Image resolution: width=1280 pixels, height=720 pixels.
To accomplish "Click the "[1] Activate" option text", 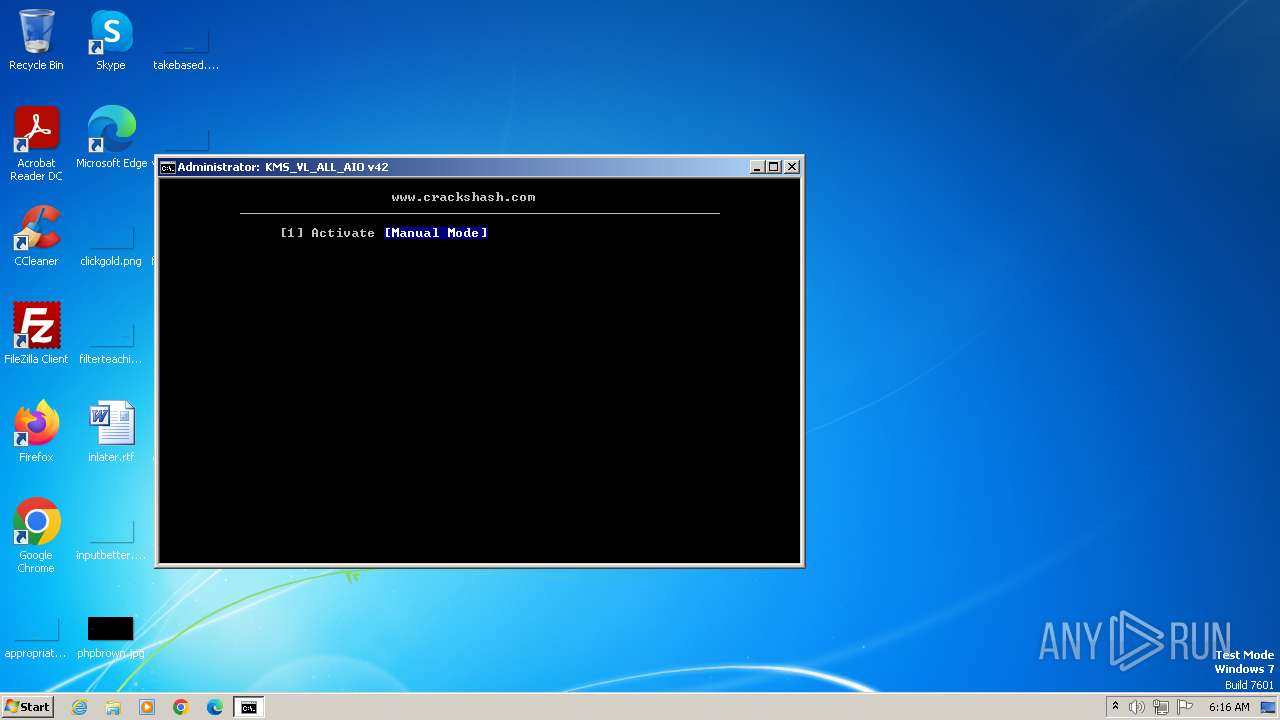I will [x=327, y=233].
